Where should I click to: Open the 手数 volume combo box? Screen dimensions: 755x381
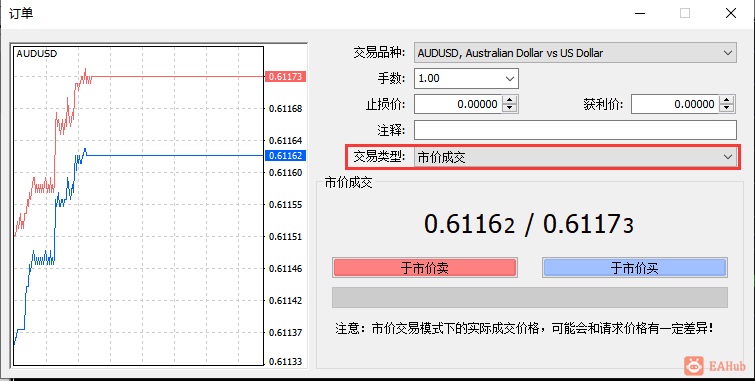(466, 79)
